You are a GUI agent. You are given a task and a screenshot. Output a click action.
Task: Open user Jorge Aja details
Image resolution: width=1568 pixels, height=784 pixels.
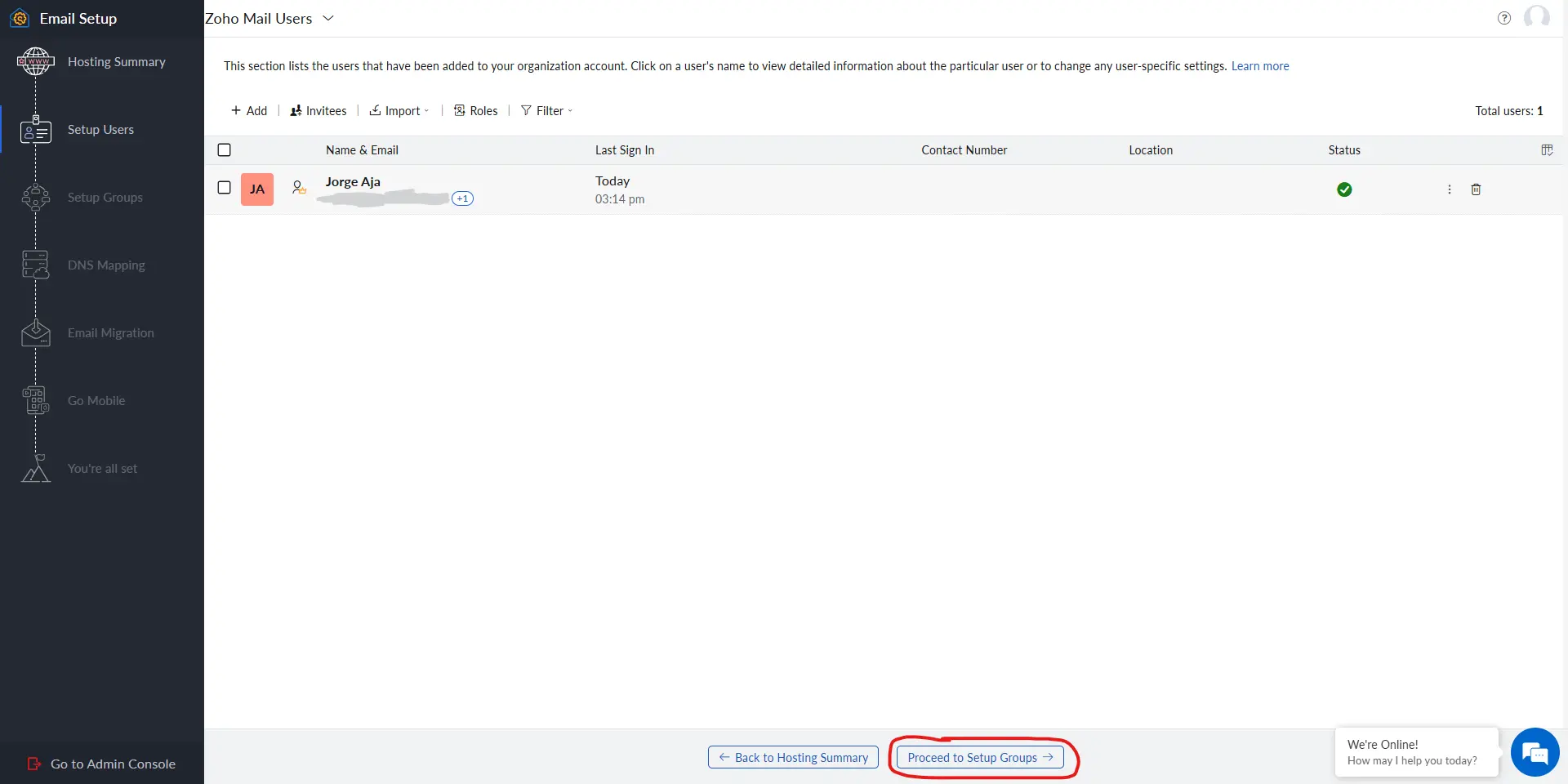353,182
